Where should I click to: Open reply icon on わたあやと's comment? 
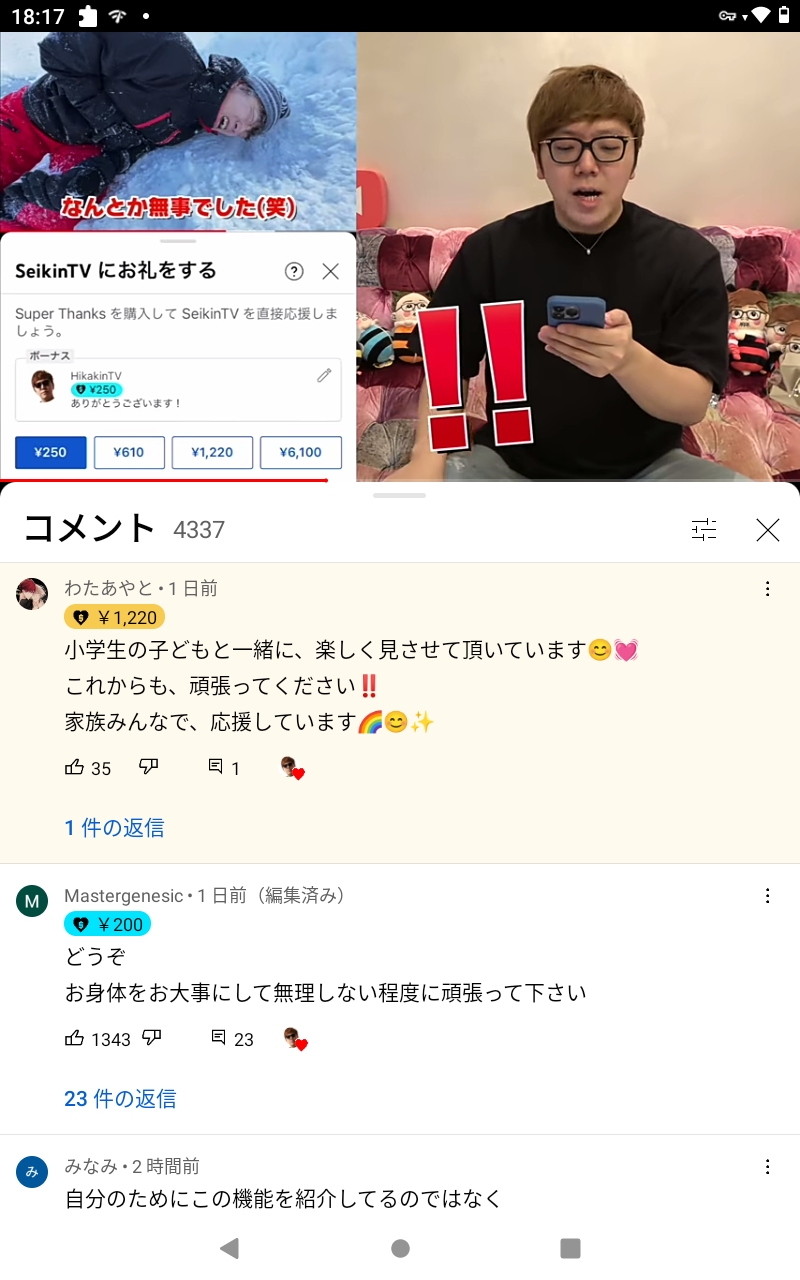point(215,767)
